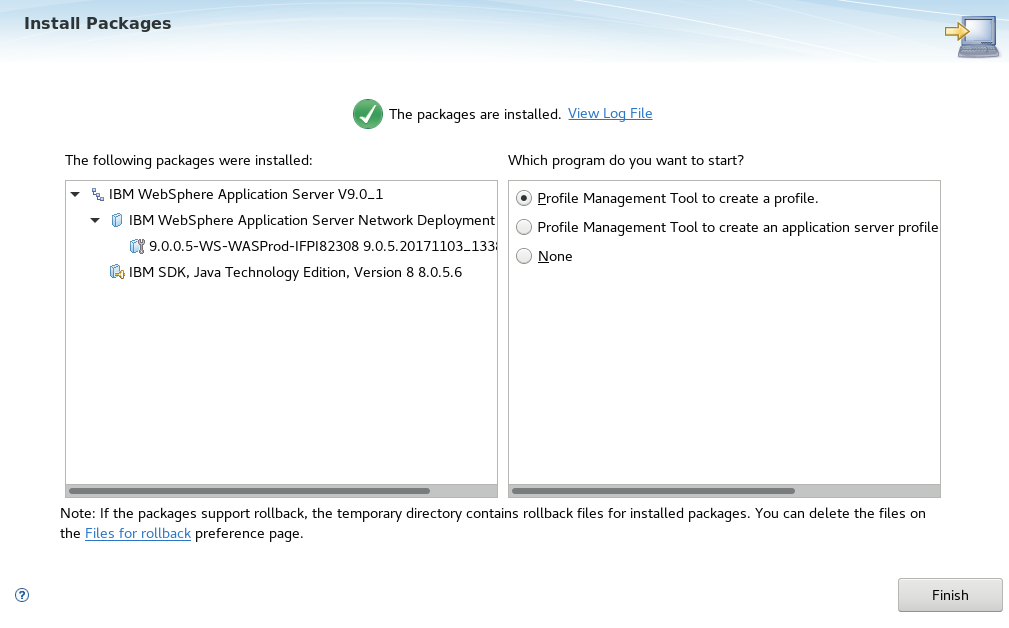Click the installed packages horizontal scrollbar
The image size is (1009, 628).
(249, 491)
